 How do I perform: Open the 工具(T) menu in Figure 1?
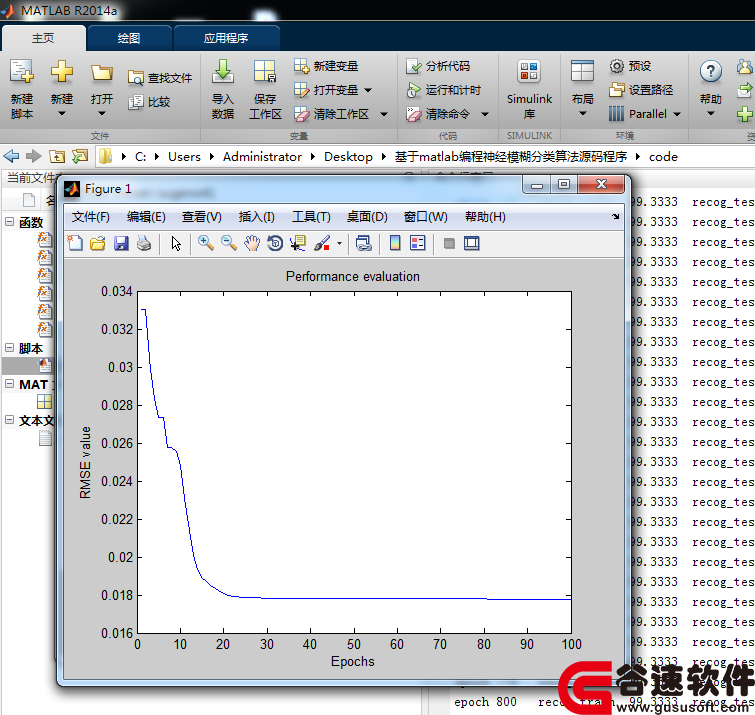point(311,217)
